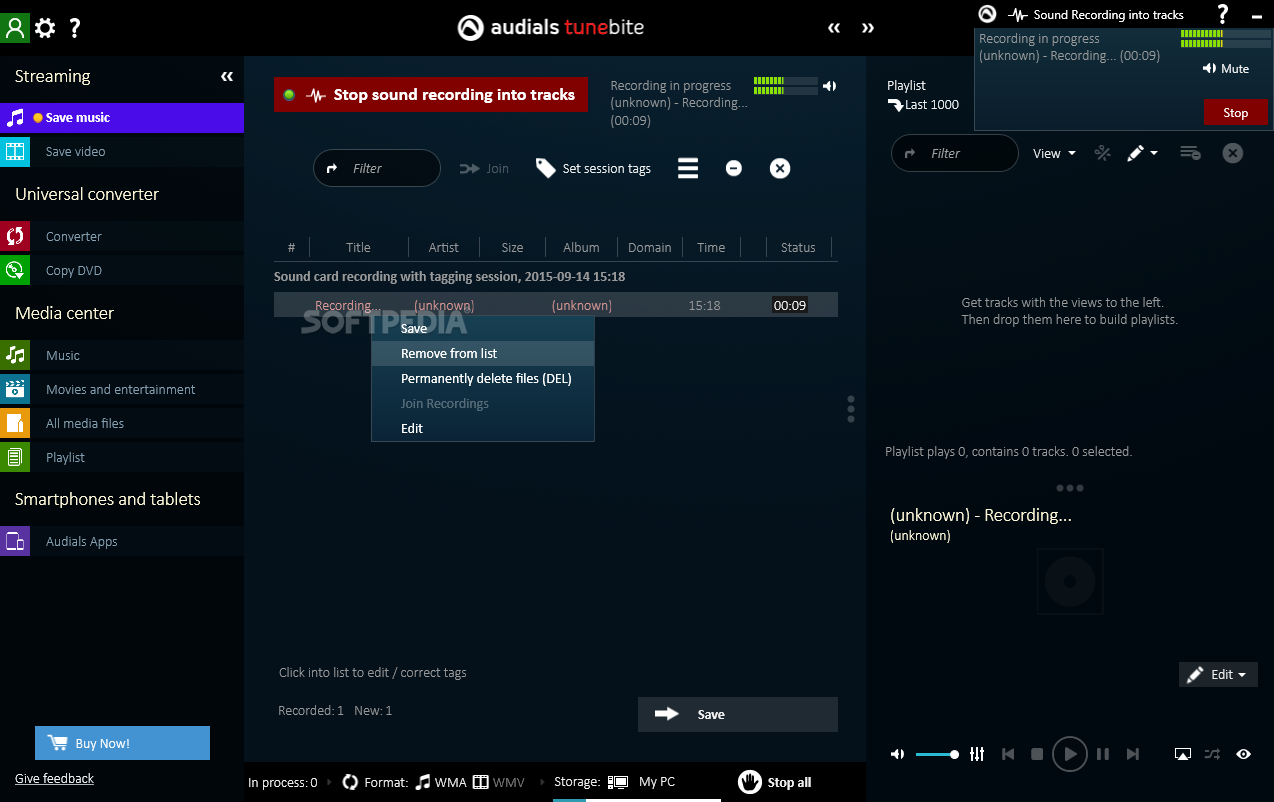Open the View dropdown

1054,153
